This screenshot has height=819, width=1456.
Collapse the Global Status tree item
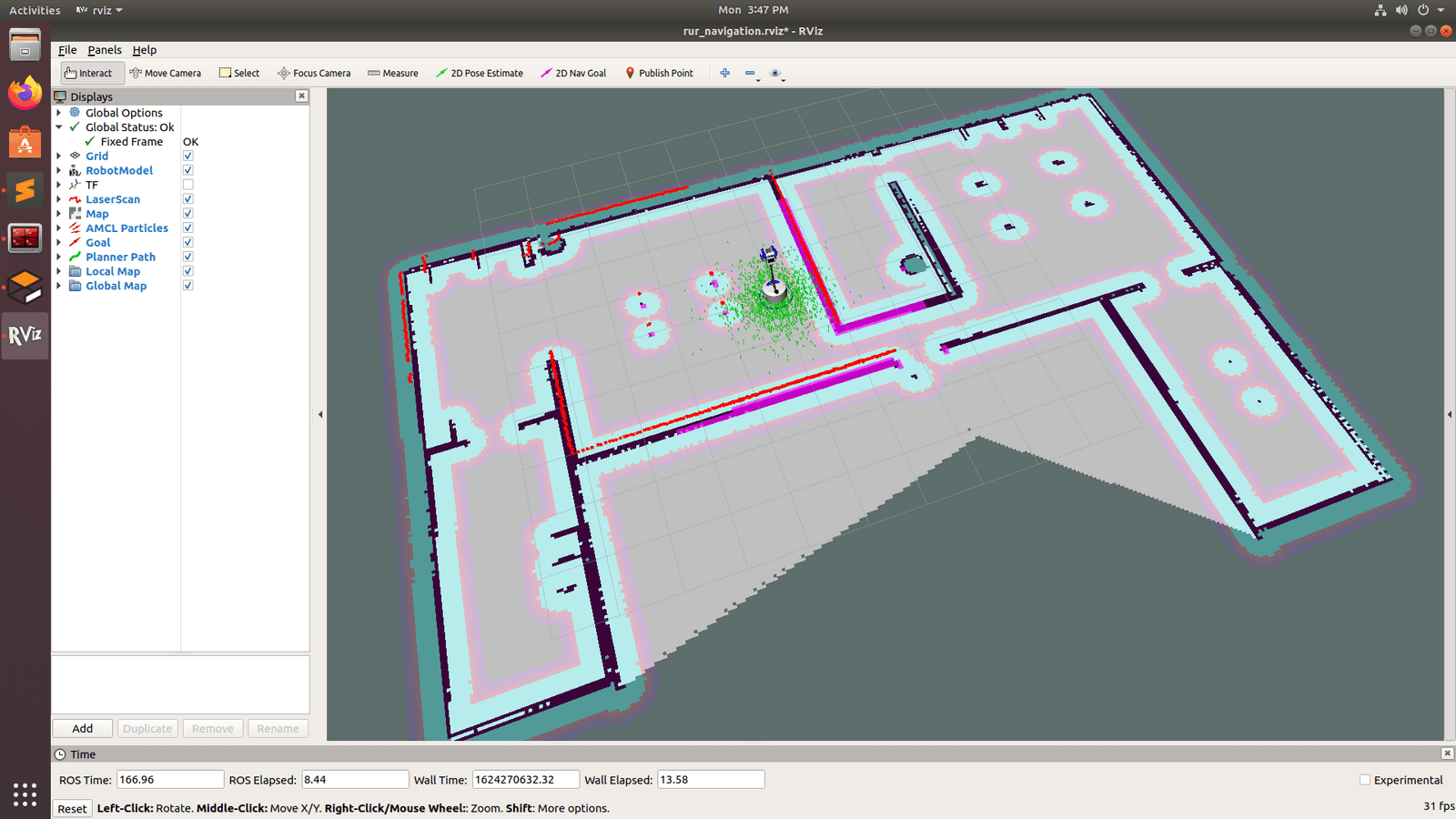pyautogui.click(x=59, y=127)
